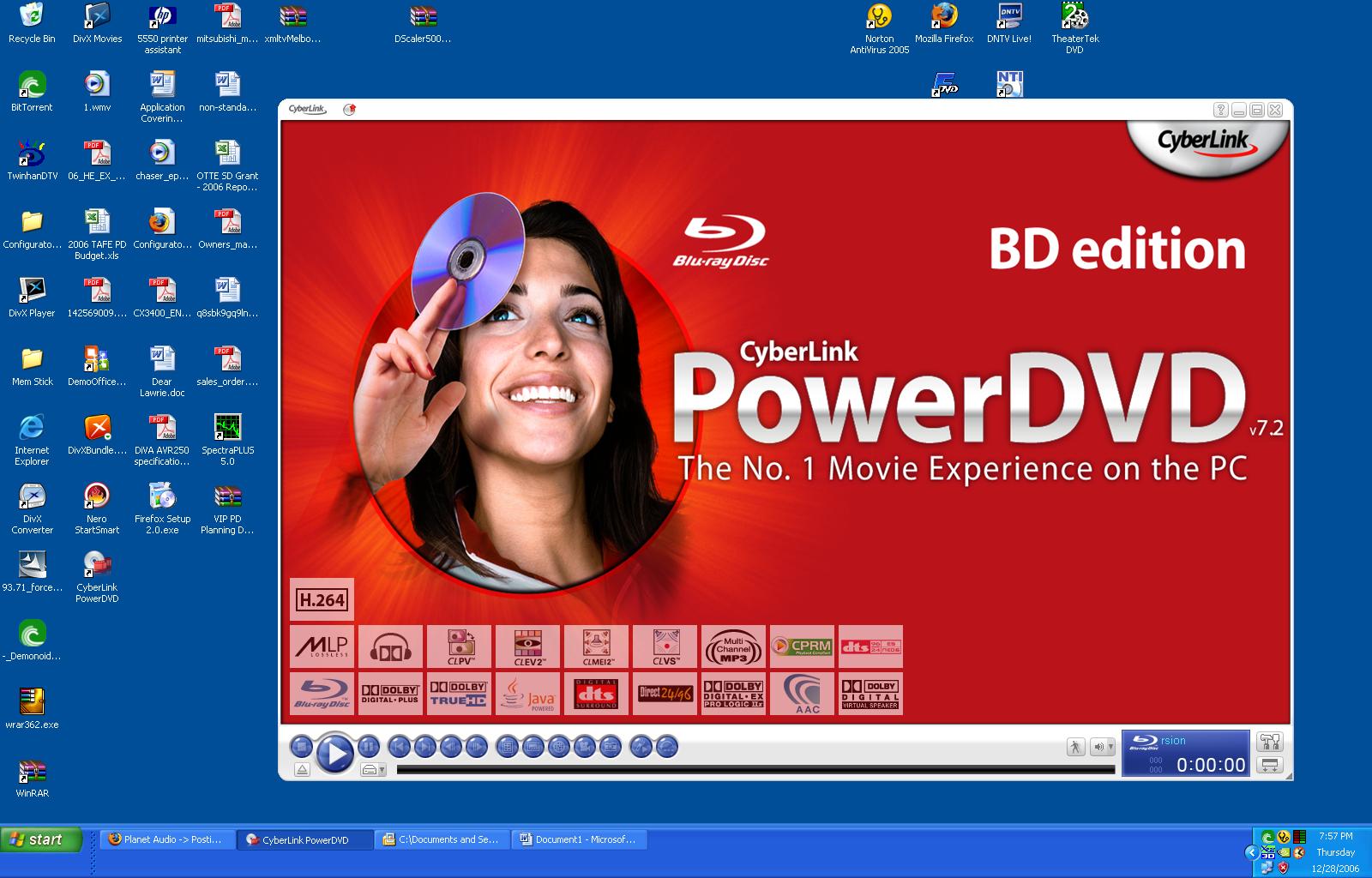
Task: Select the Nero StartSmart desktop icon
Action: coord(97,508)
